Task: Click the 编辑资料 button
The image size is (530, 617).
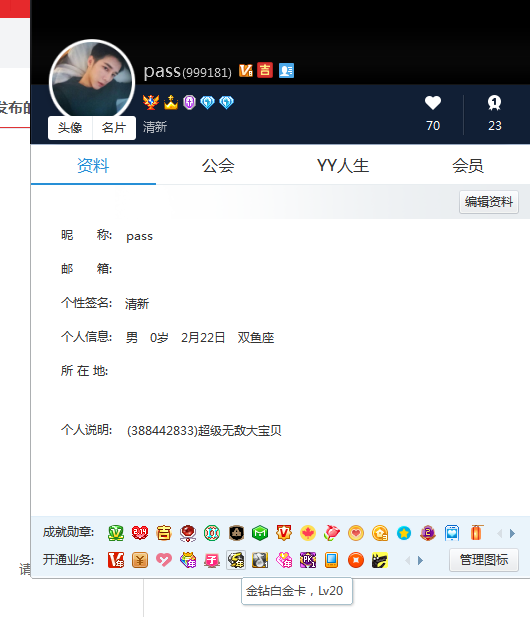Action: click(x=489, y=202)
